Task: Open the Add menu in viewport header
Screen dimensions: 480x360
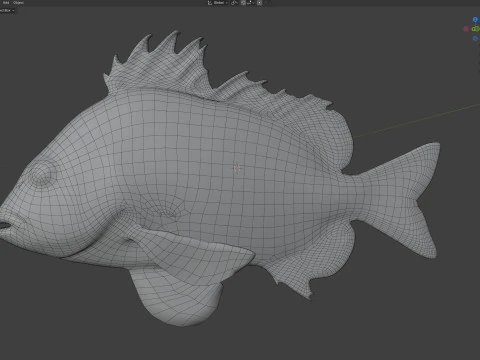Action: click(x=6, y=2)
